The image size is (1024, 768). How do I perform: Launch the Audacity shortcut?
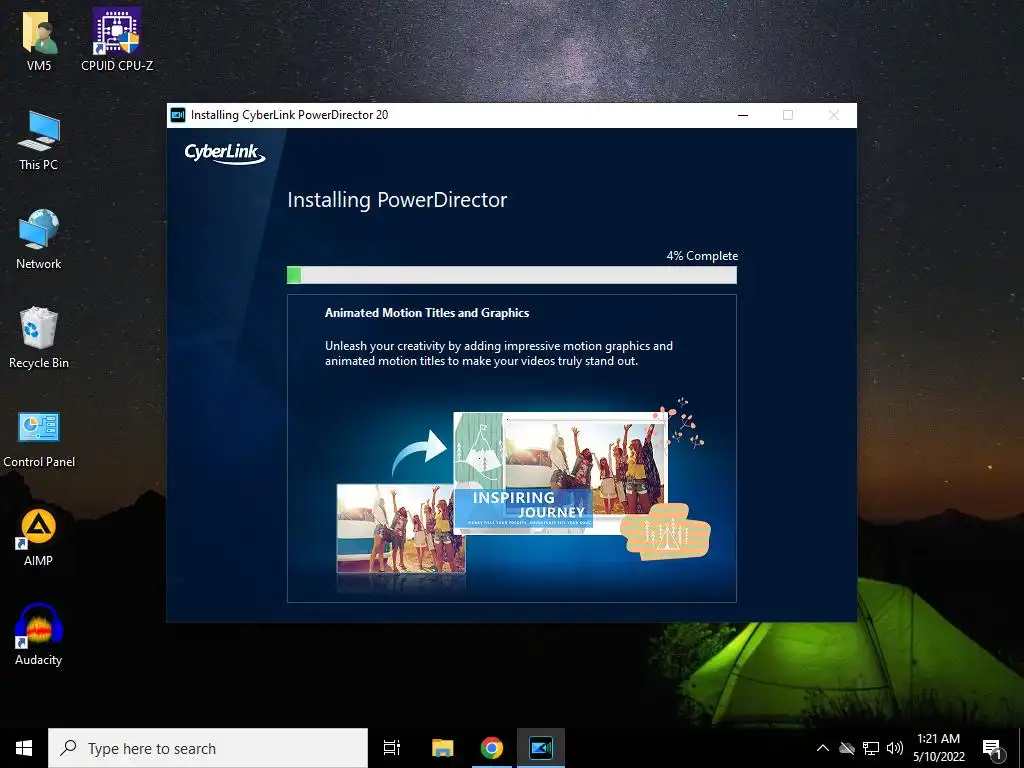(39, 635)
